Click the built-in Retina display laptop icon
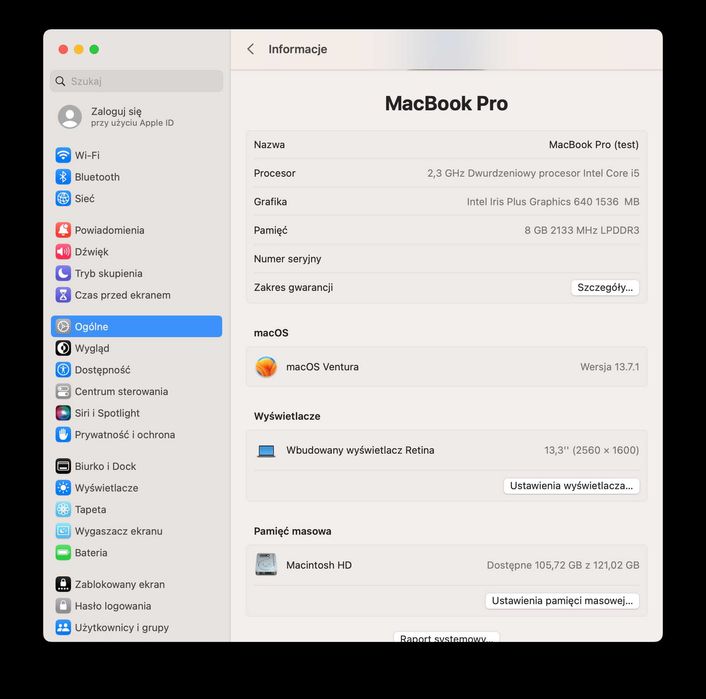 [266, 450]
